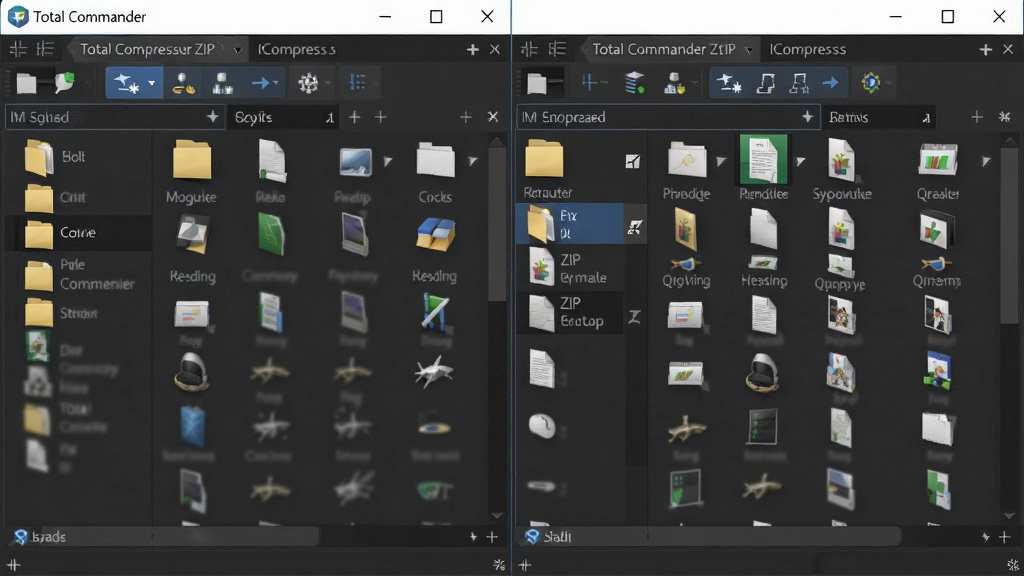Click the IM Snopraaed path field

[668, 117]
